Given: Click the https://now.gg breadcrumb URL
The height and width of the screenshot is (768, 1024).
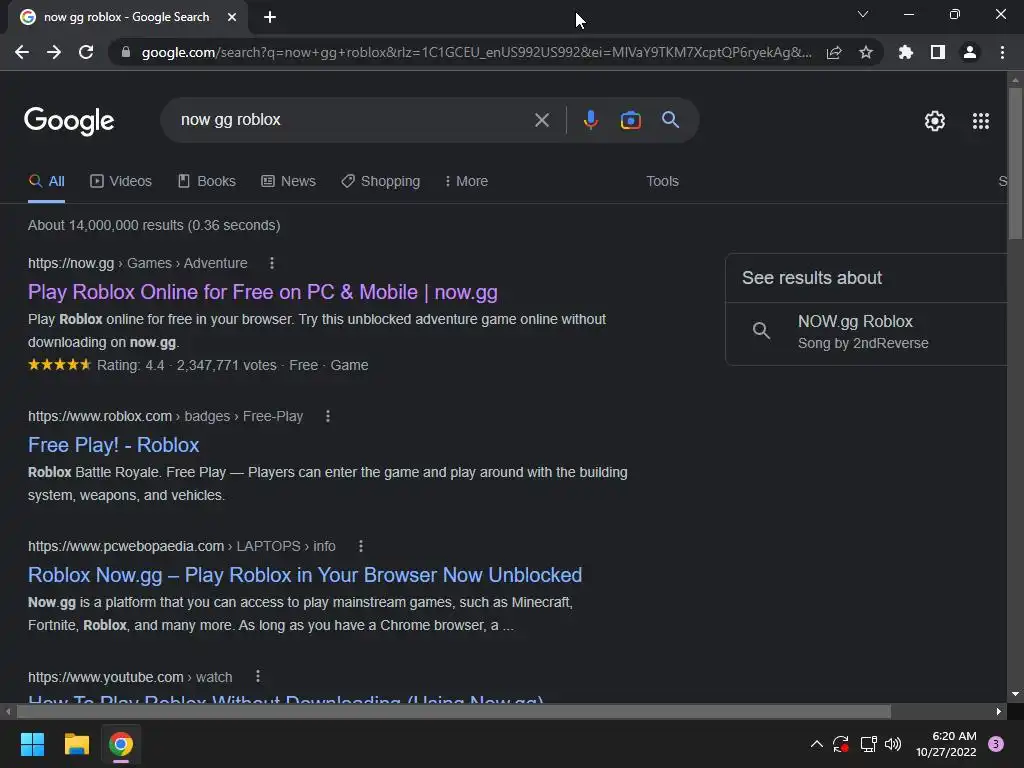Looking at the screenshot, I should click(71, 263).
